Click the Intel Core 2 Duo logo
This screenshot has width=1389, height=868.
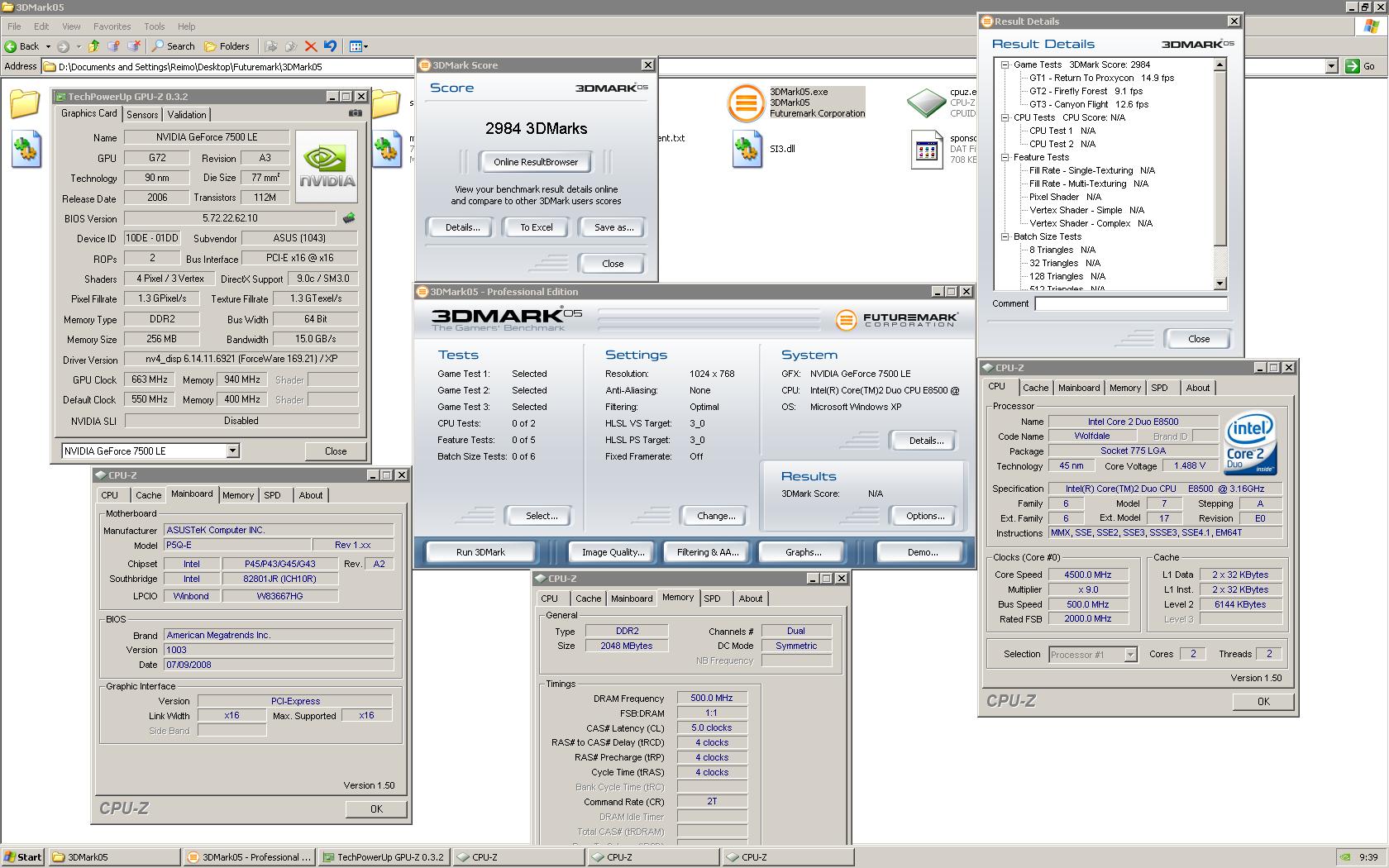(1251, 443)
